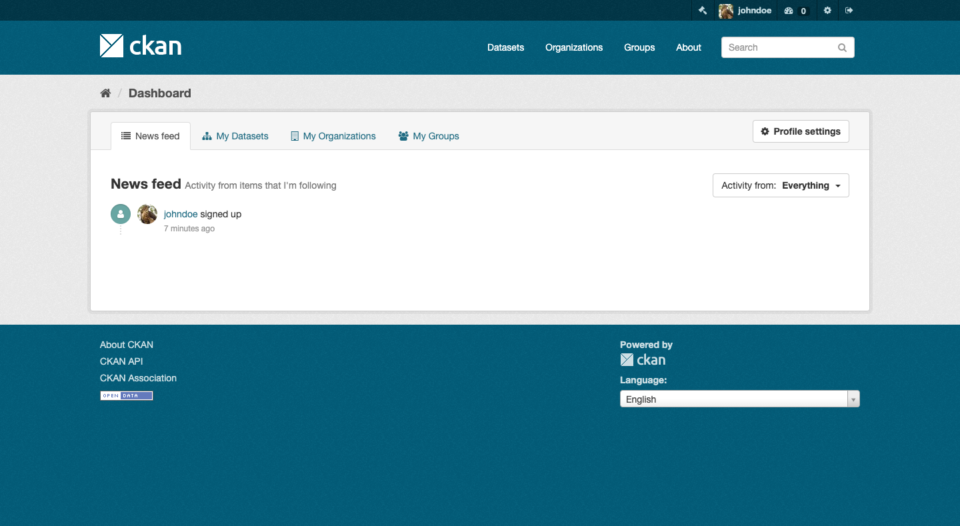Screen dimensions: 960x526
Task: Click the CKAN logo in the header
Action: click(141, 46)
